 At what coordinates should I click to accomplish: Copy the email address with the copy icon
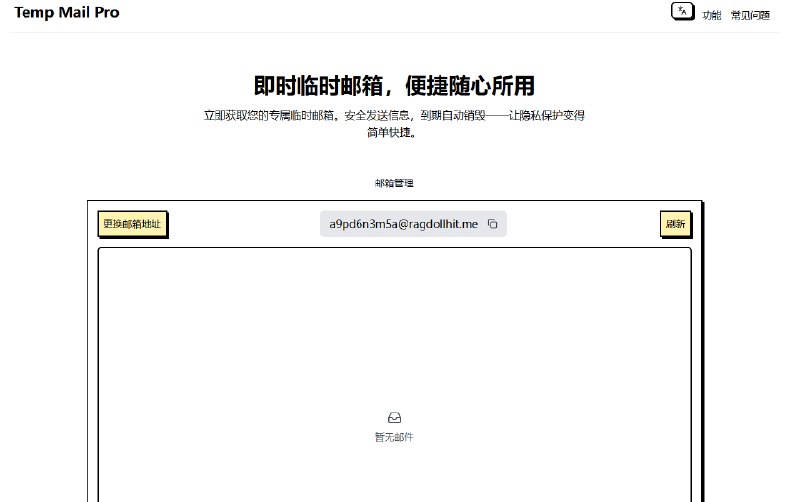point(492,224)
